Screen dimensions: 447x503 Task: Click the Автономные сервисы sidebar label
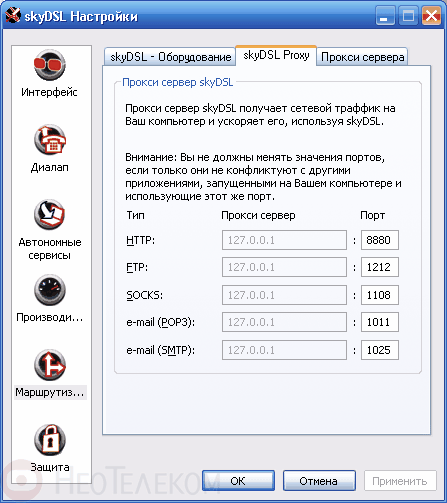coord(50,249)
